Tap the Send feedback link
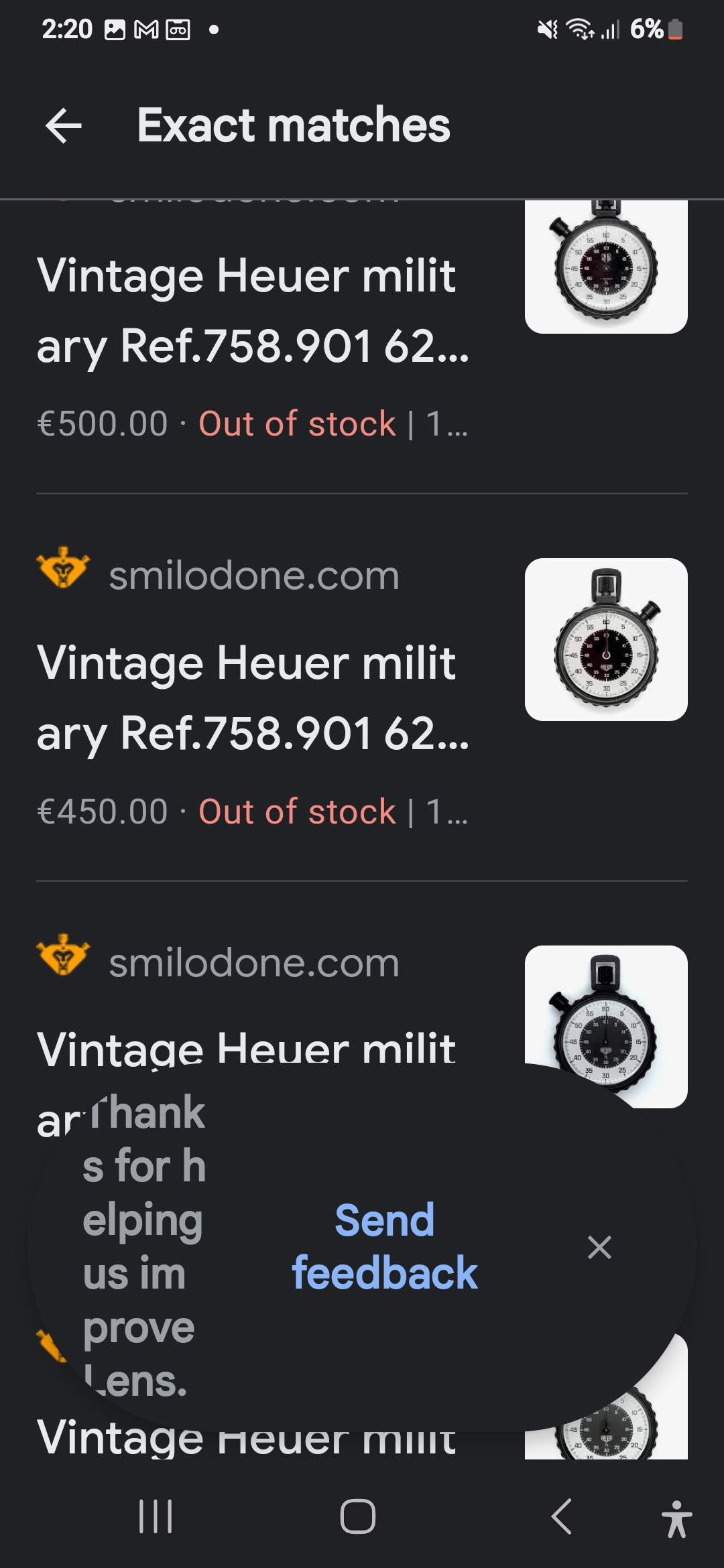The width and height of the screenshot is (724, 1568). point(385,1246)
